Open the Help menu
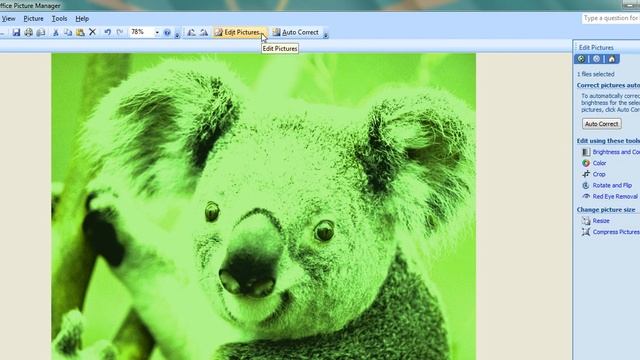Screen dimensions: 640x360 pos(82,19)
